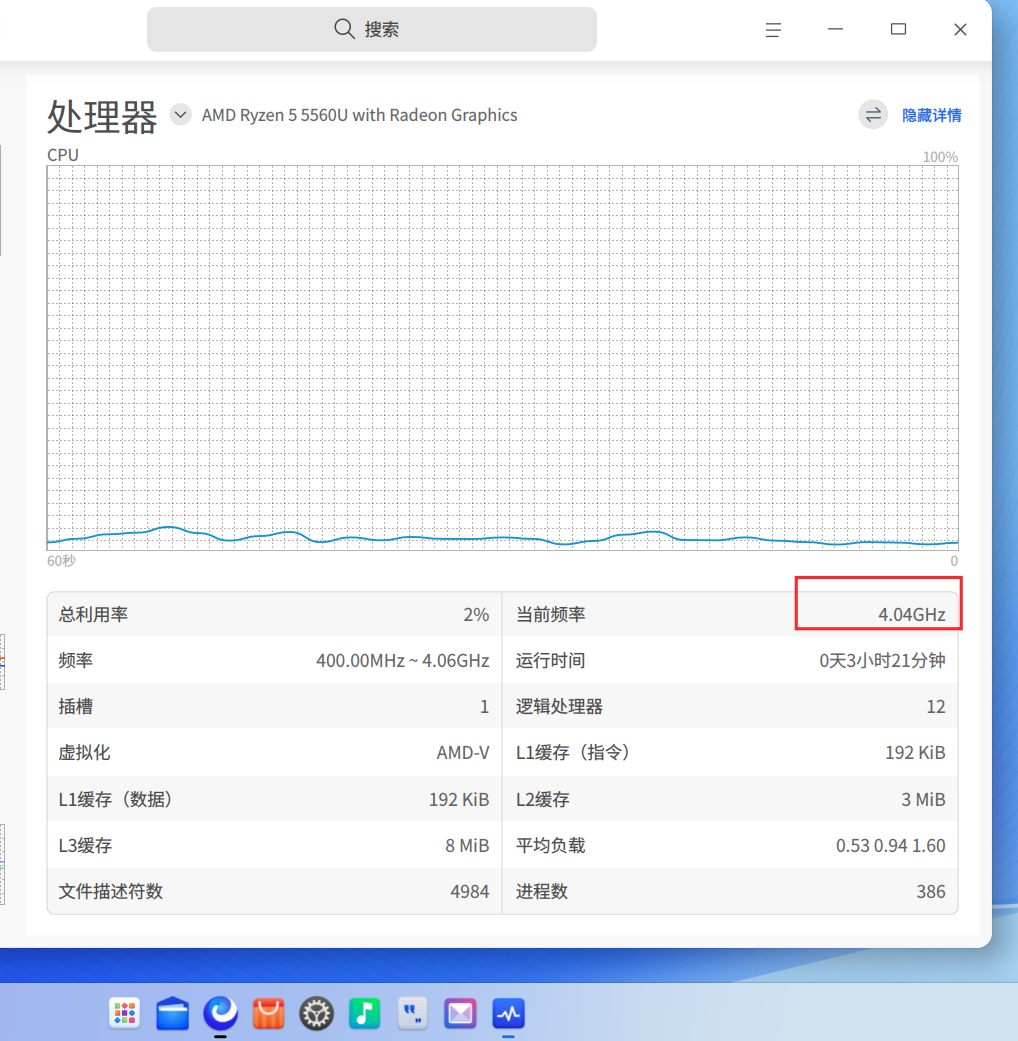1018x1041 pixels.
Task: Click the 当前频率 label
Action: [x=551, y=615]
